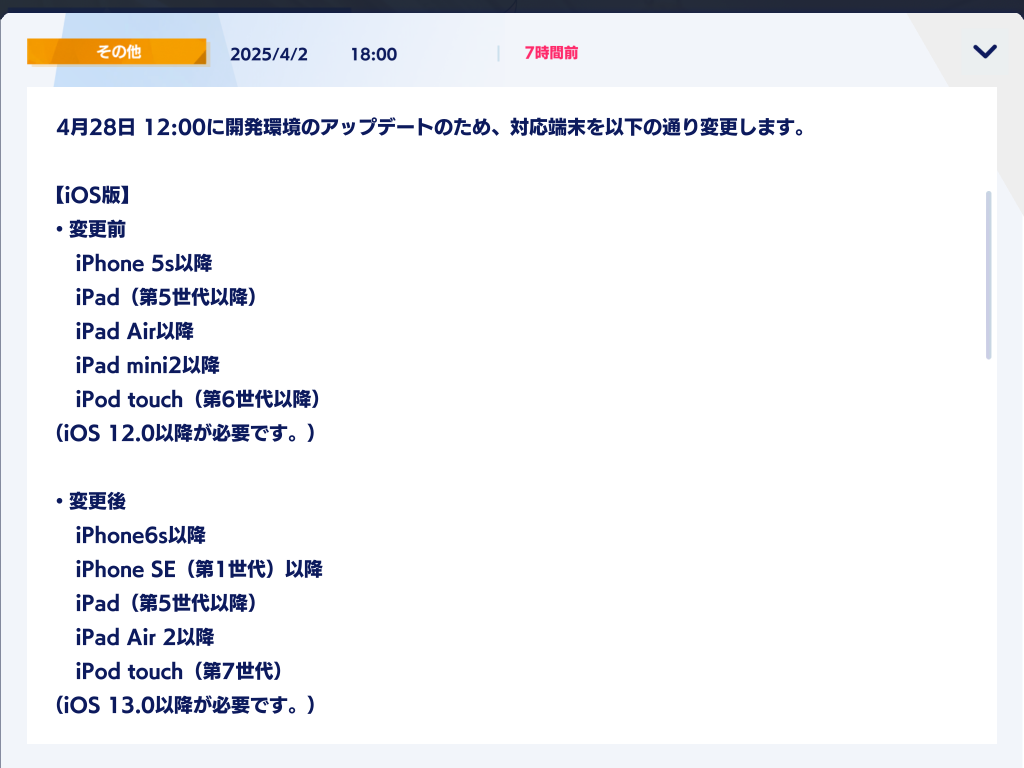
Task: Click iPod touch（第6世代以降） line
Action: click(198, 399)
